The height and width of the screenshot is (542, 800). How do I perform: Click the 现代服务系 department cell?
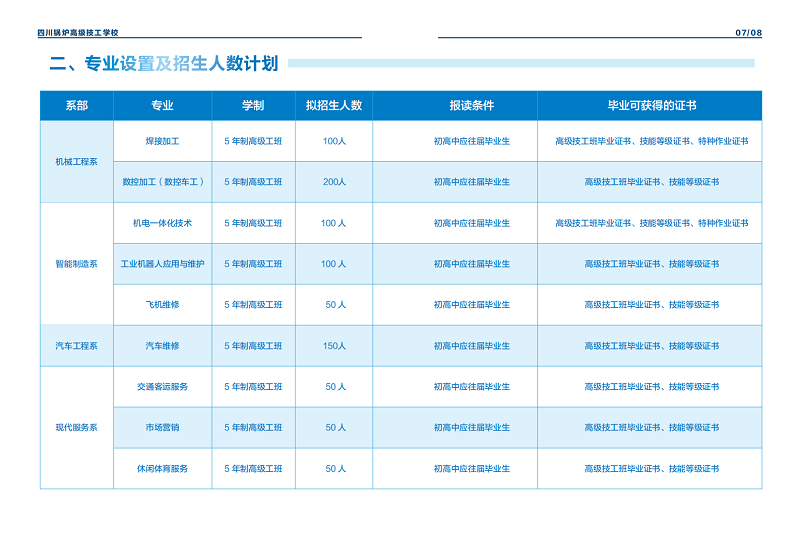coord(77,428)
